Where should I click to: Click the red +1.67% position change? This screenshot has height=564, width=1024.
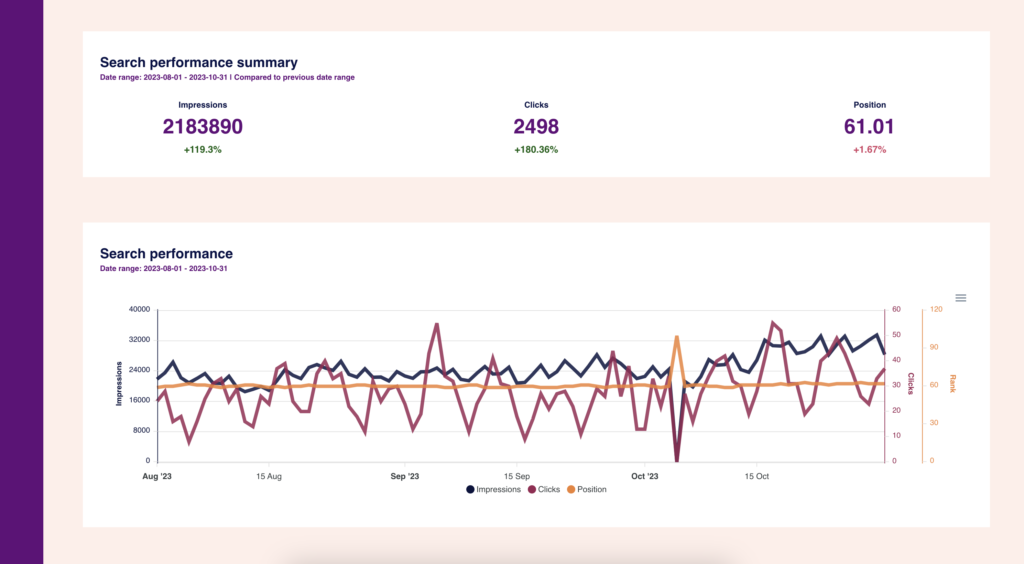pyautogui.click(x=869, y=150)
